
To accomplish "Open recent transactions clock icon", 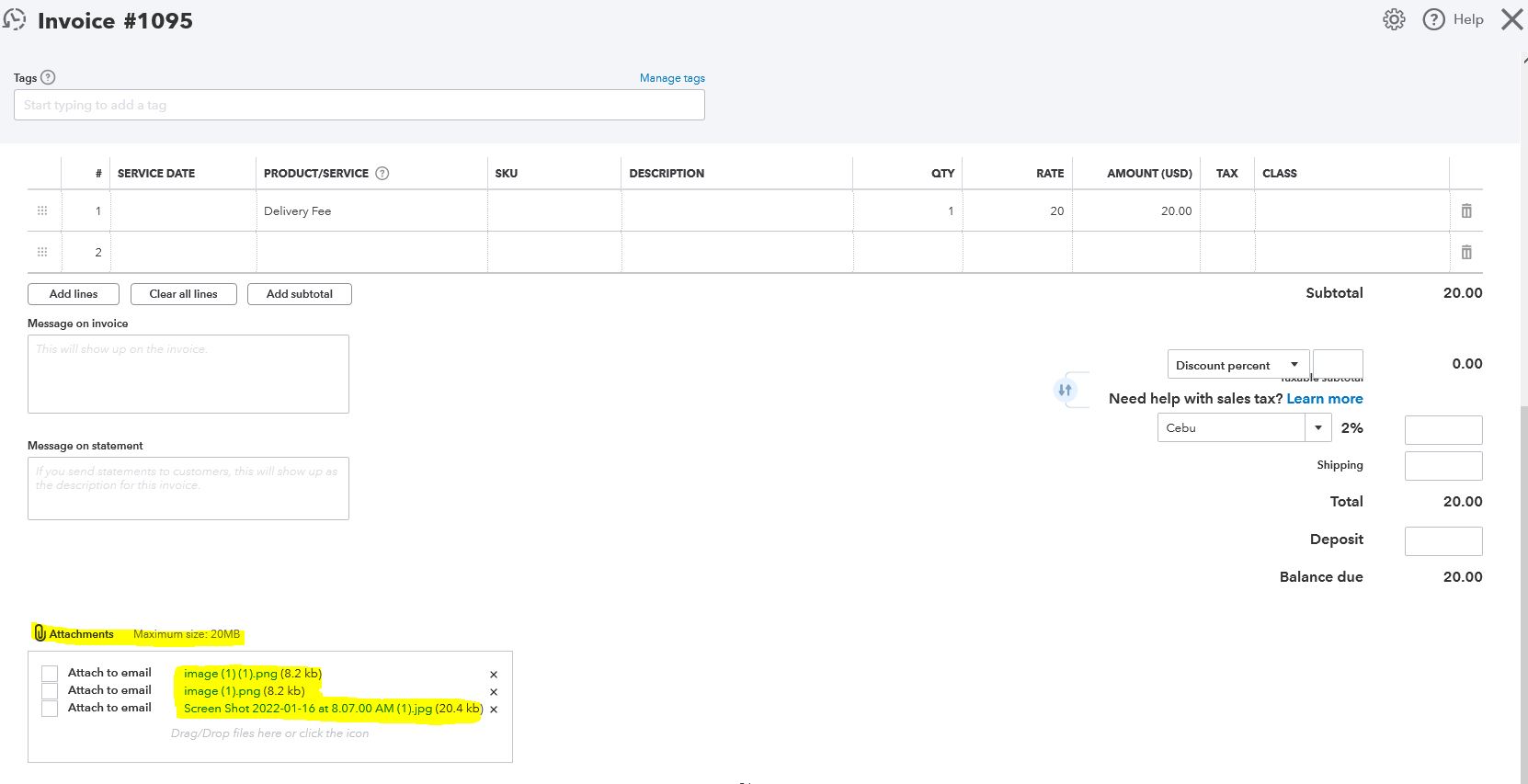I will [15, 19].
